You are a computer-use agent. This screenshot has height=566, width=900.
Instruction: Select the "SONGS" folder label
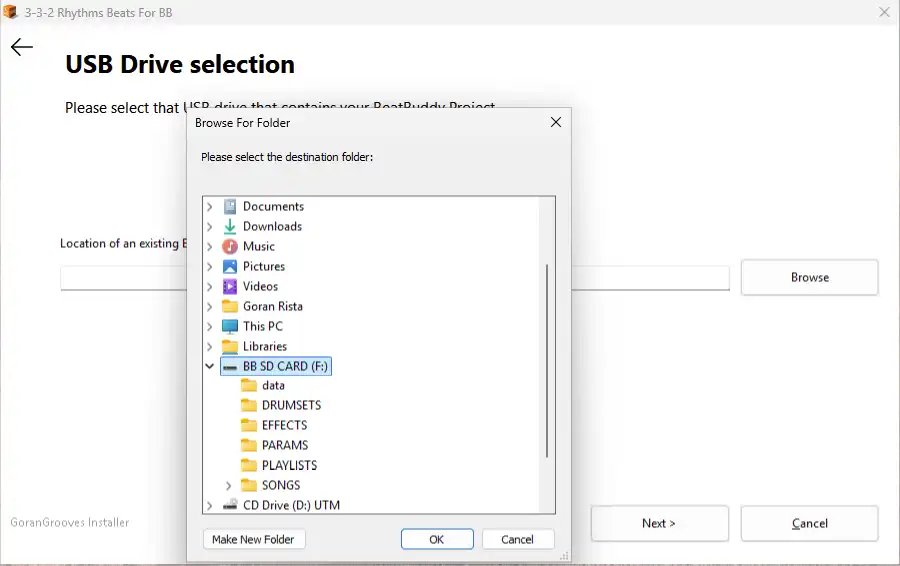(x=281, y=485)
